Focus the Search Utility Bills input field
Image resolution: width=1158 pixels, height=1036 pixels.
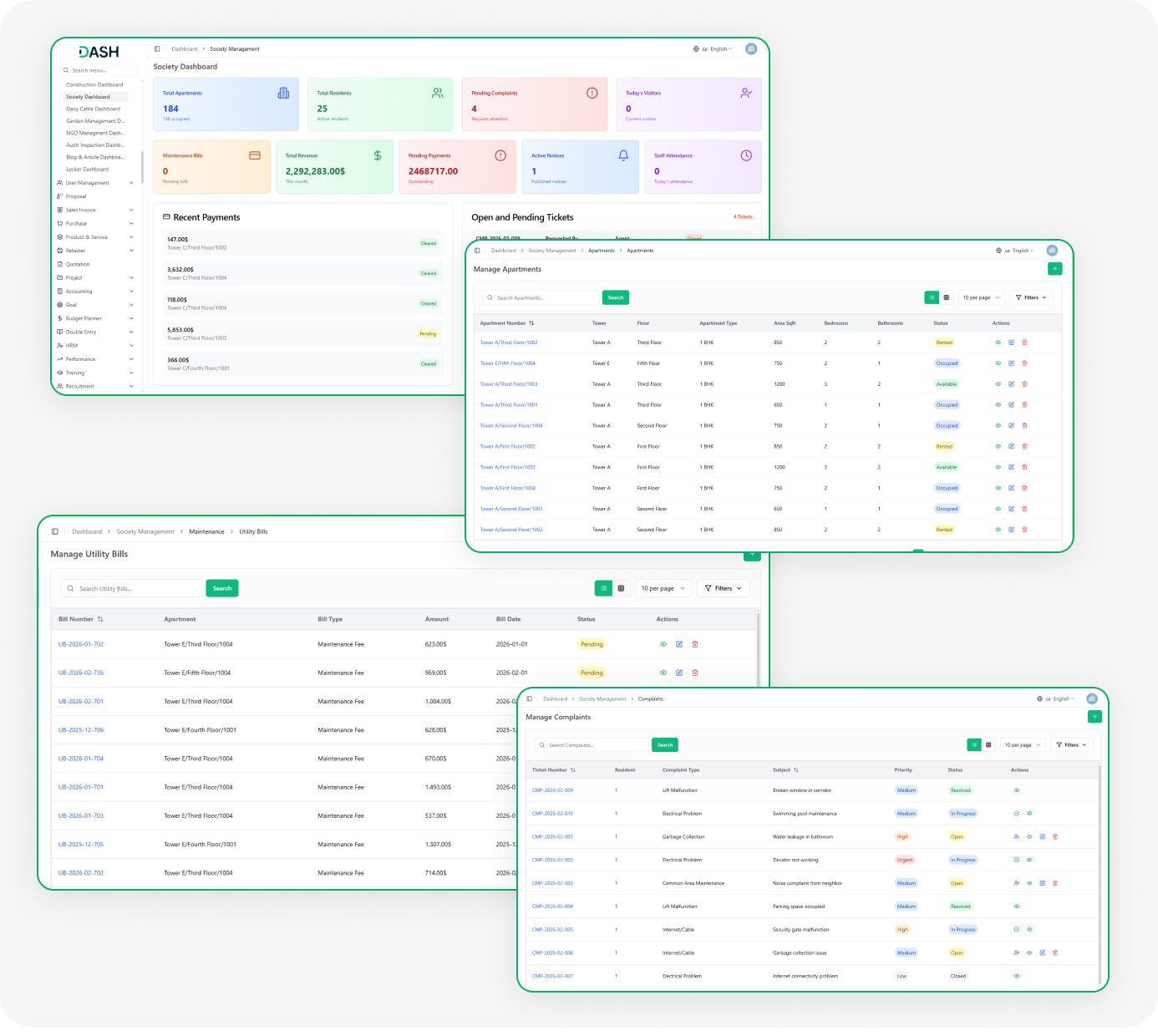click(133, 588)
